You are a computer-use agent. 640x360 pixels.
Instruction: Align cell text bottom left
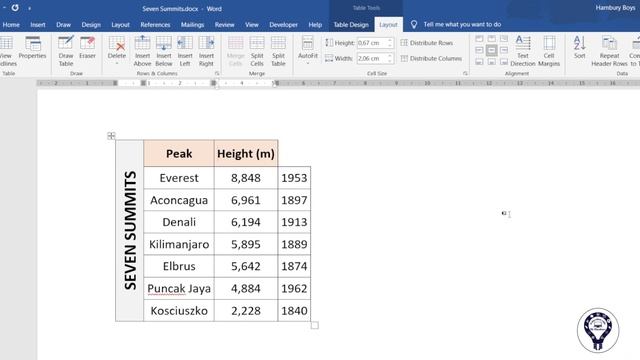480,62
